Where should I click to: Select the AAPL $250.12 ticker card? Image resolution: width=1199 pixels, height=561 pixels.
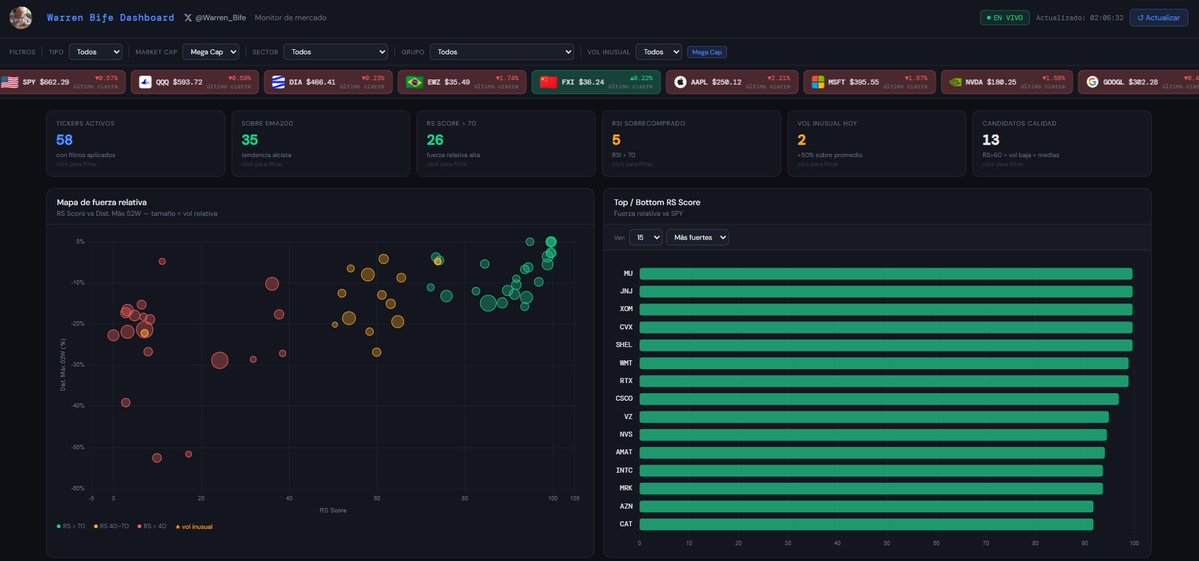(x=732, y=82)
